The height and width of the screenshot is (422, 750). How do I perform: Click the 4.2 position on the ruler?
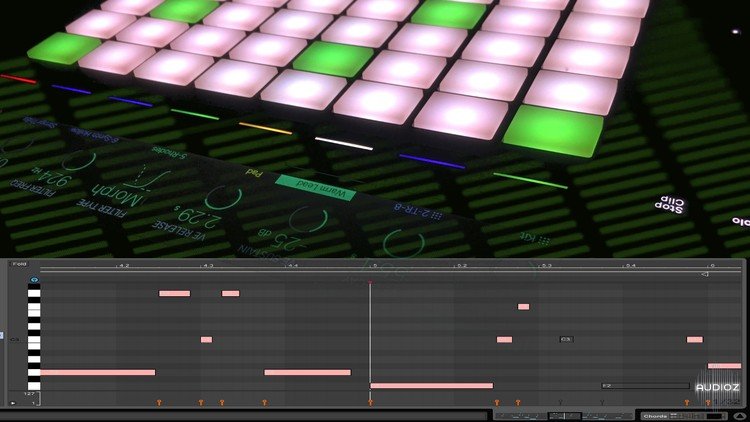[123, 266]
